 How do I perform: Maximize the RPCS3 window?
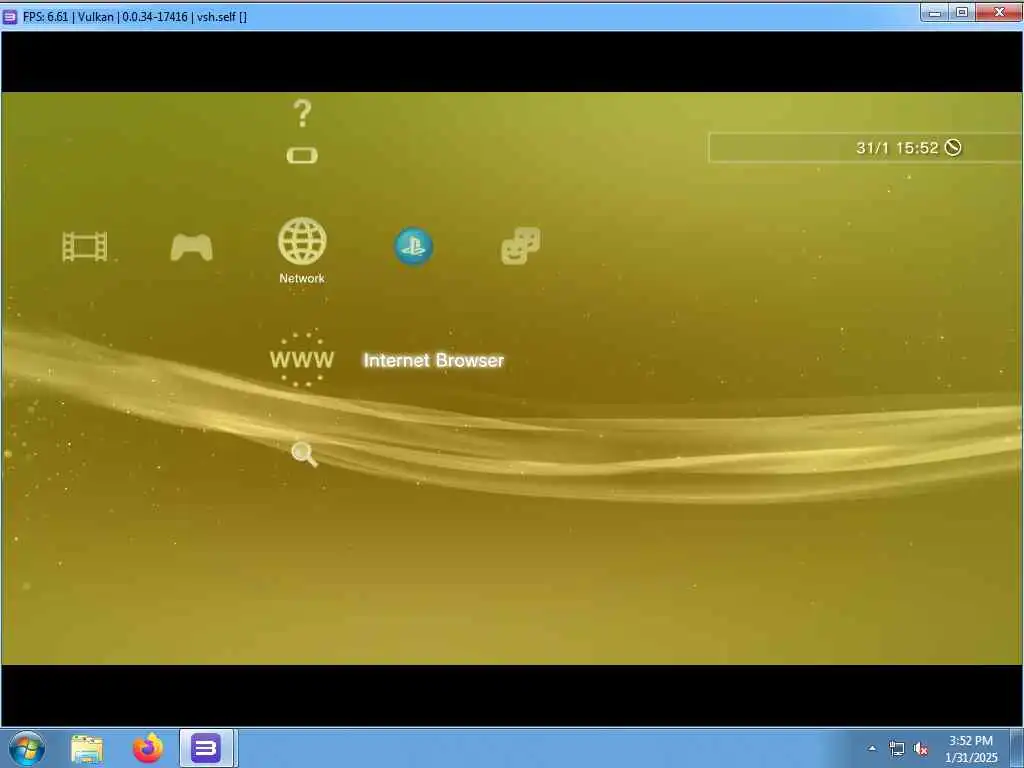click(x=962, y=12)
